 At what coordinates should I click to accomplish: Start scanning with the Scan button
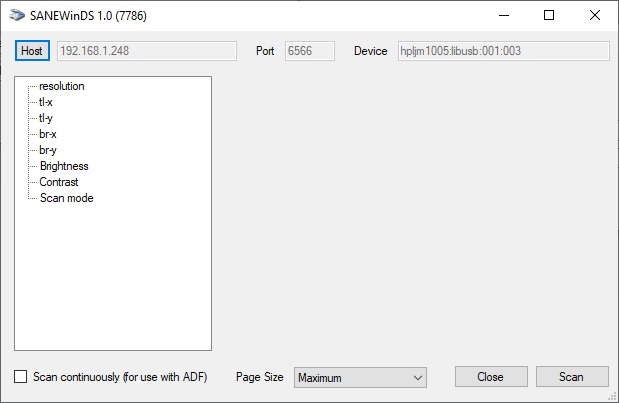[571, 377]
